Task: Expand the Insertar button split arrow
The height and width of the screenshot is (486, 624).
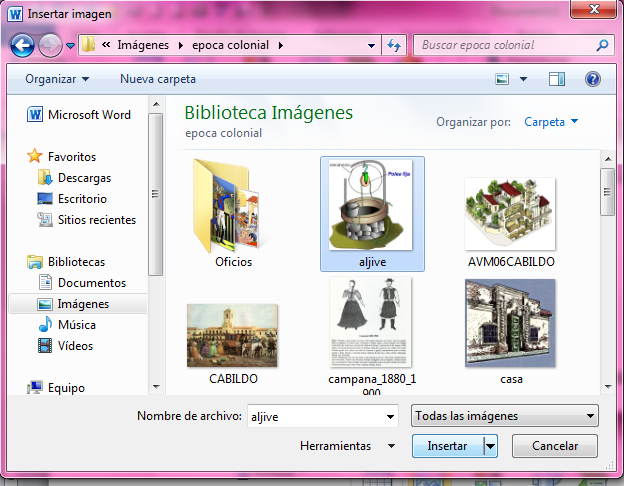Action: tap(490, 446)
